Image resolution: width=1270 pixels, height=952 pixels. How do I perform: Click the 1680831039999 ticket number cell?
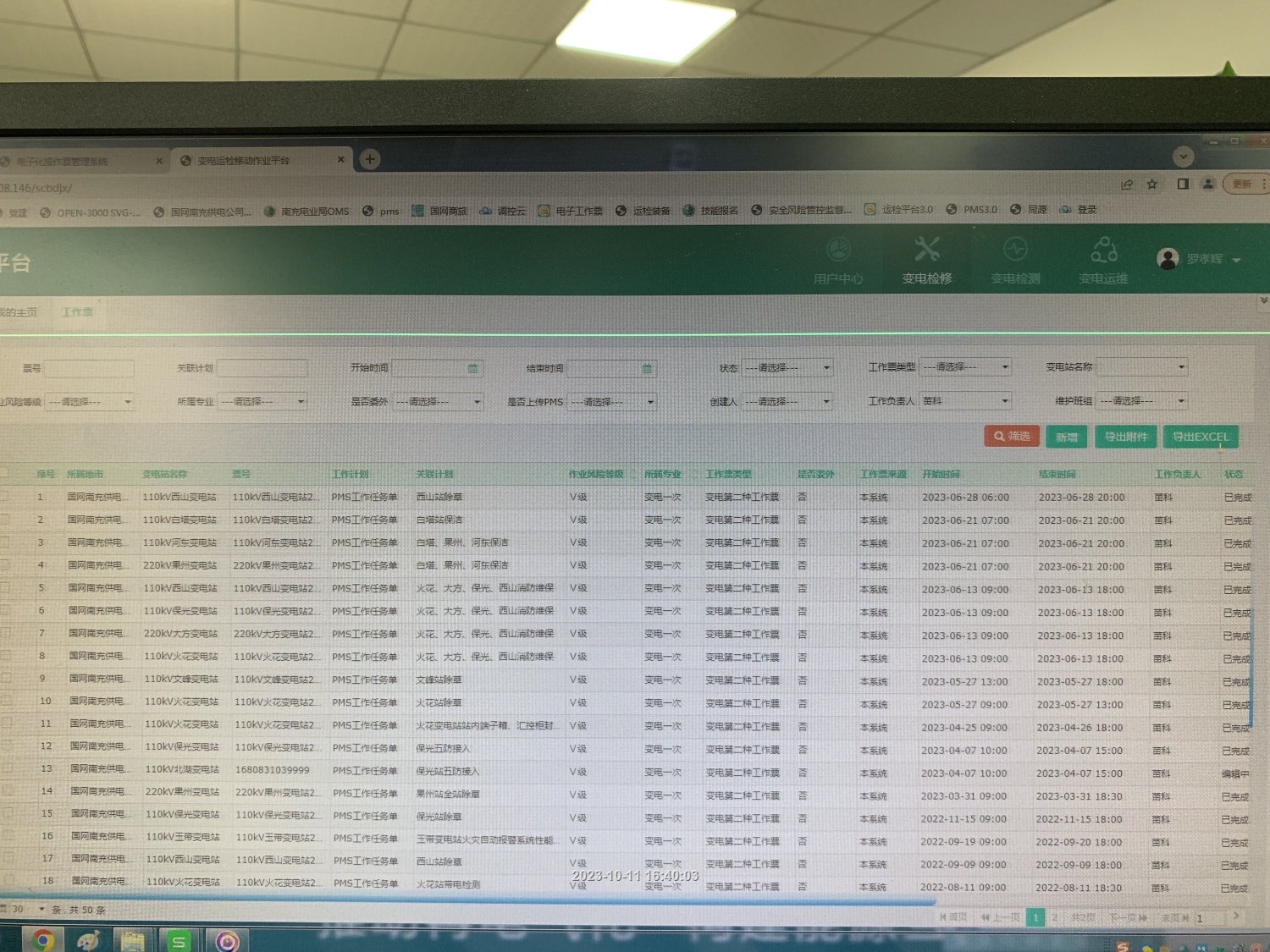point(273,770)
